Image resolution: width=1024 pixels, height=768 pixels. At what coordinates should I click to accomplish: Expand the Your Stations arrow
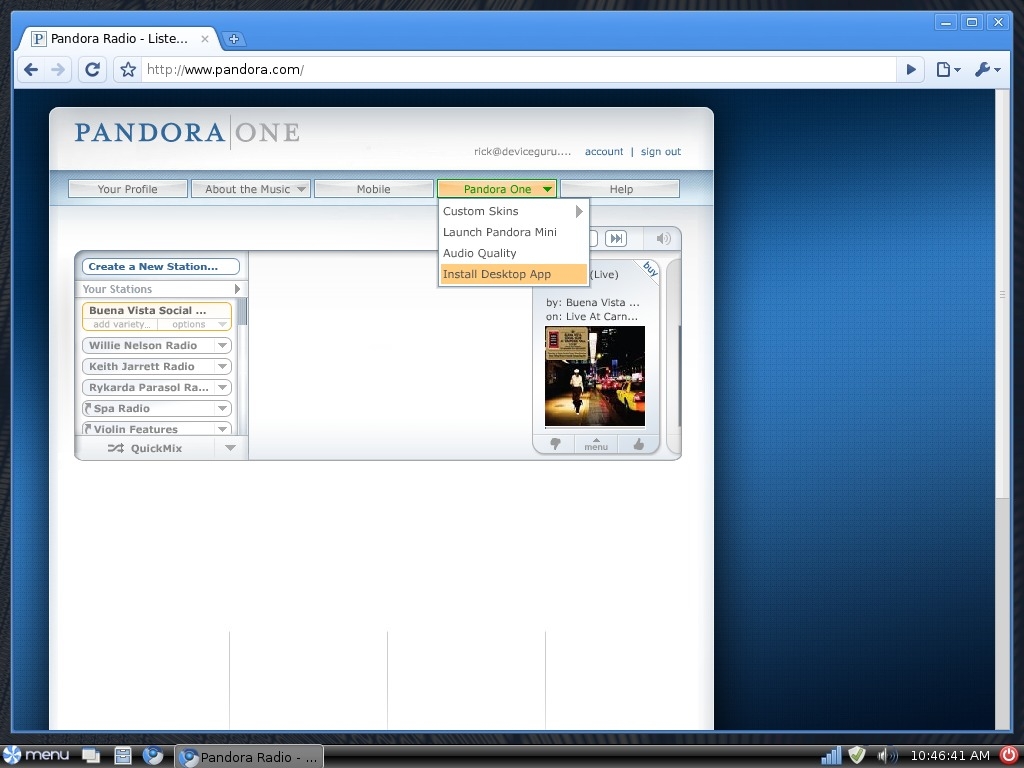237,288
